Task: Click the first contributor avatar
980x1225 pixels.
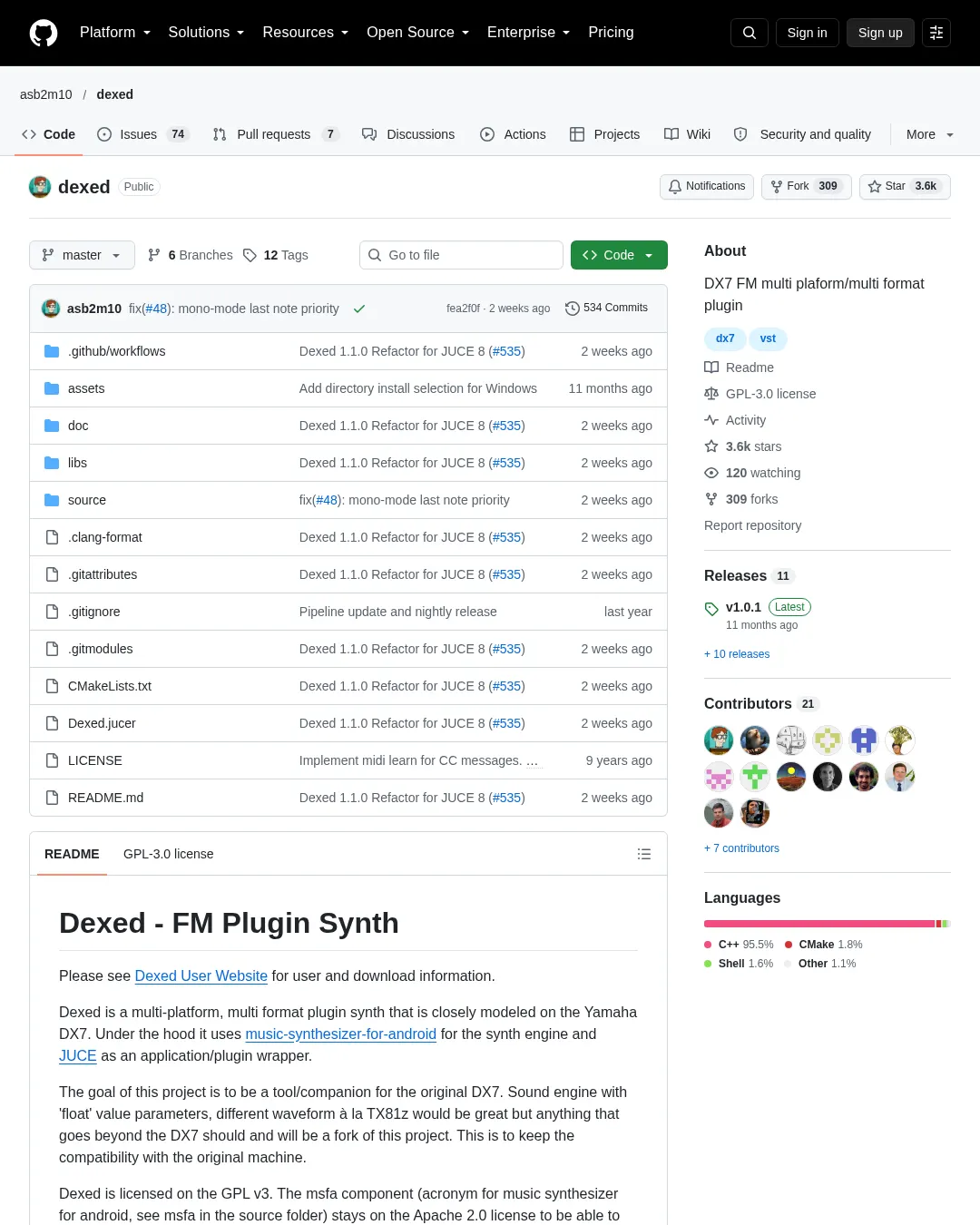Action: tap(719, 740)
